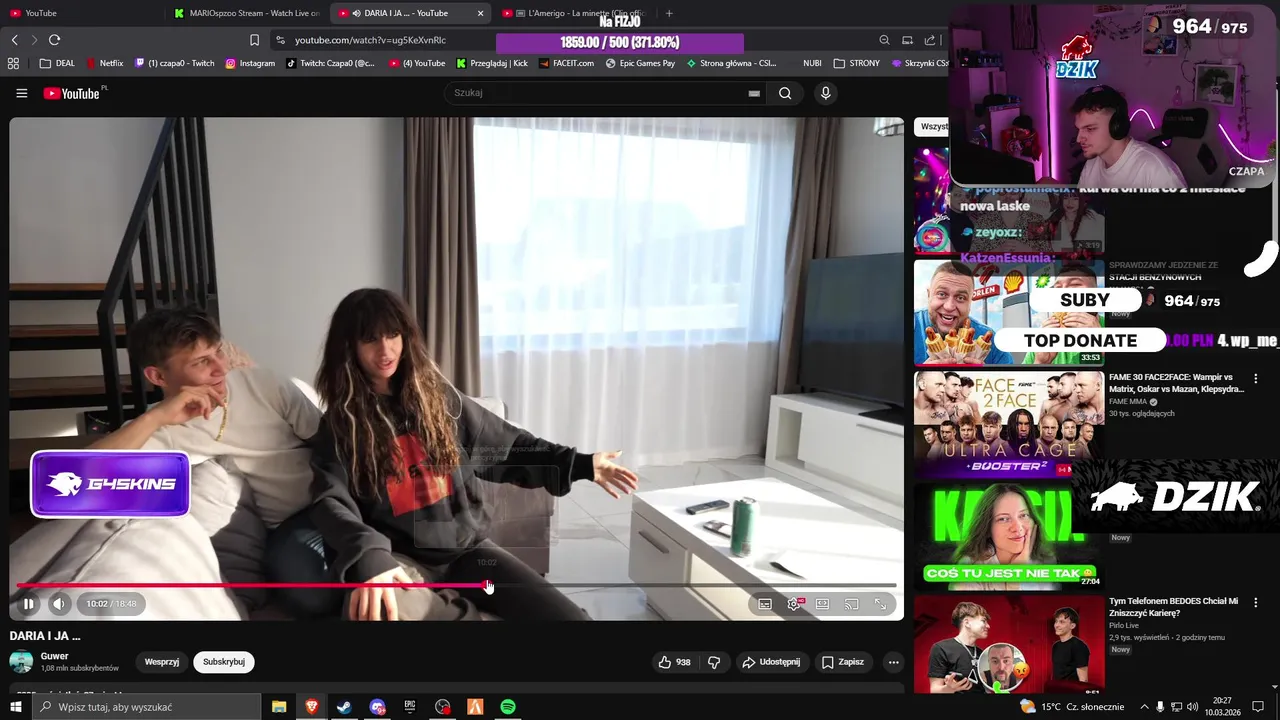
Task: Open options for FAME 30 FACE2FACE video
Action: (x=1256, y=379)
